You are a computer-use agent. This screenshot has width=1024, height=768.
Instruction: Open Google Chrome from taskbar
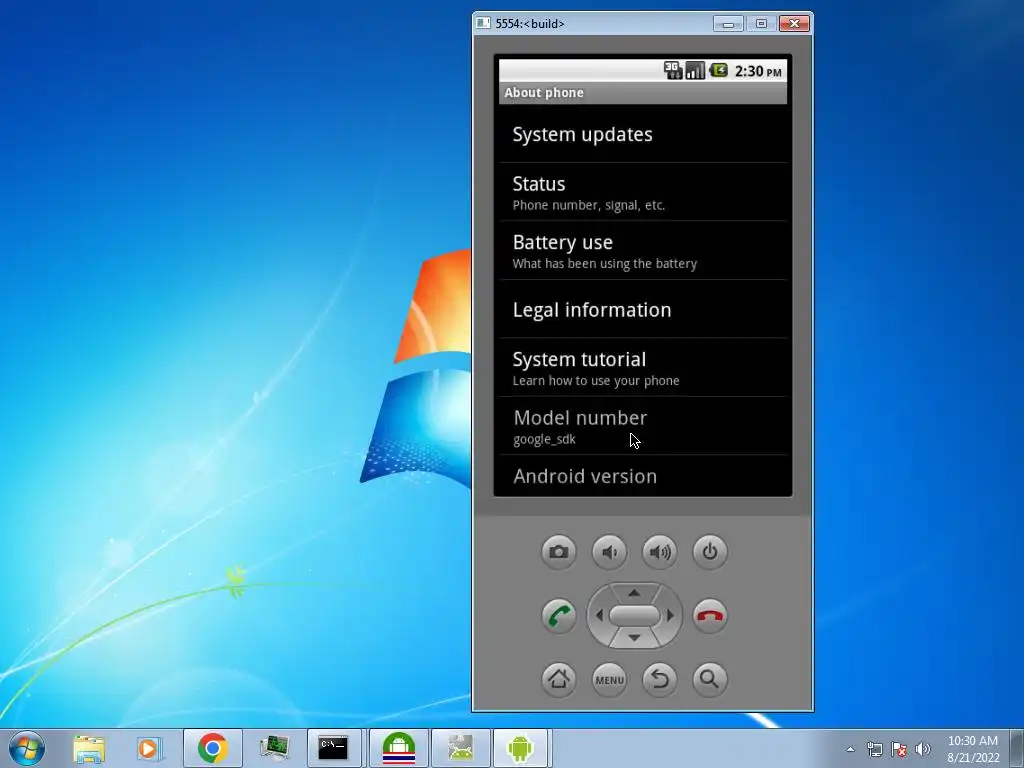(x=212, y=748)
